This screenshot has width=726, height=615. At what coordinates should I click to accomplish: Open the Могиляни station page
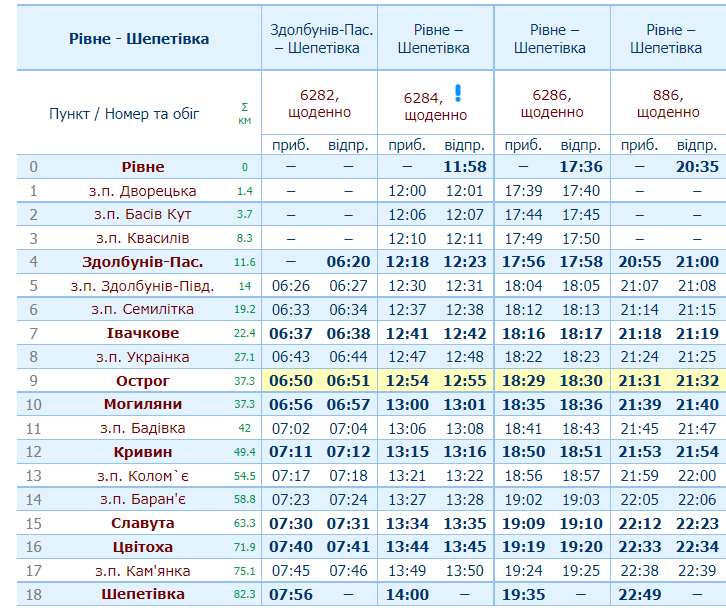143,404
